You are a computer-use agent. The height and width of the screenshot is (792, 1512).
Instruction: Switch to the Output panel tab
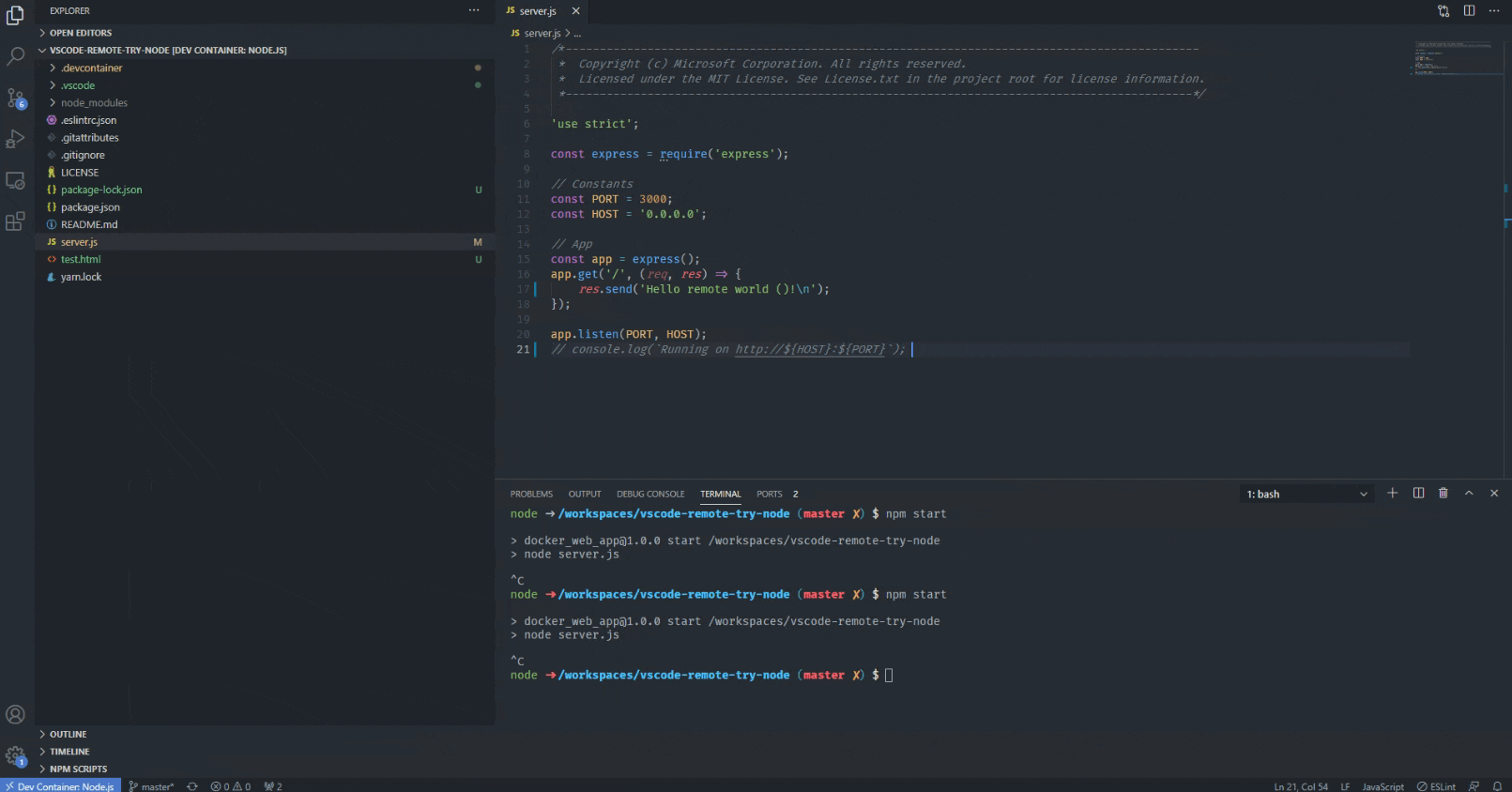tap(585, 494)
